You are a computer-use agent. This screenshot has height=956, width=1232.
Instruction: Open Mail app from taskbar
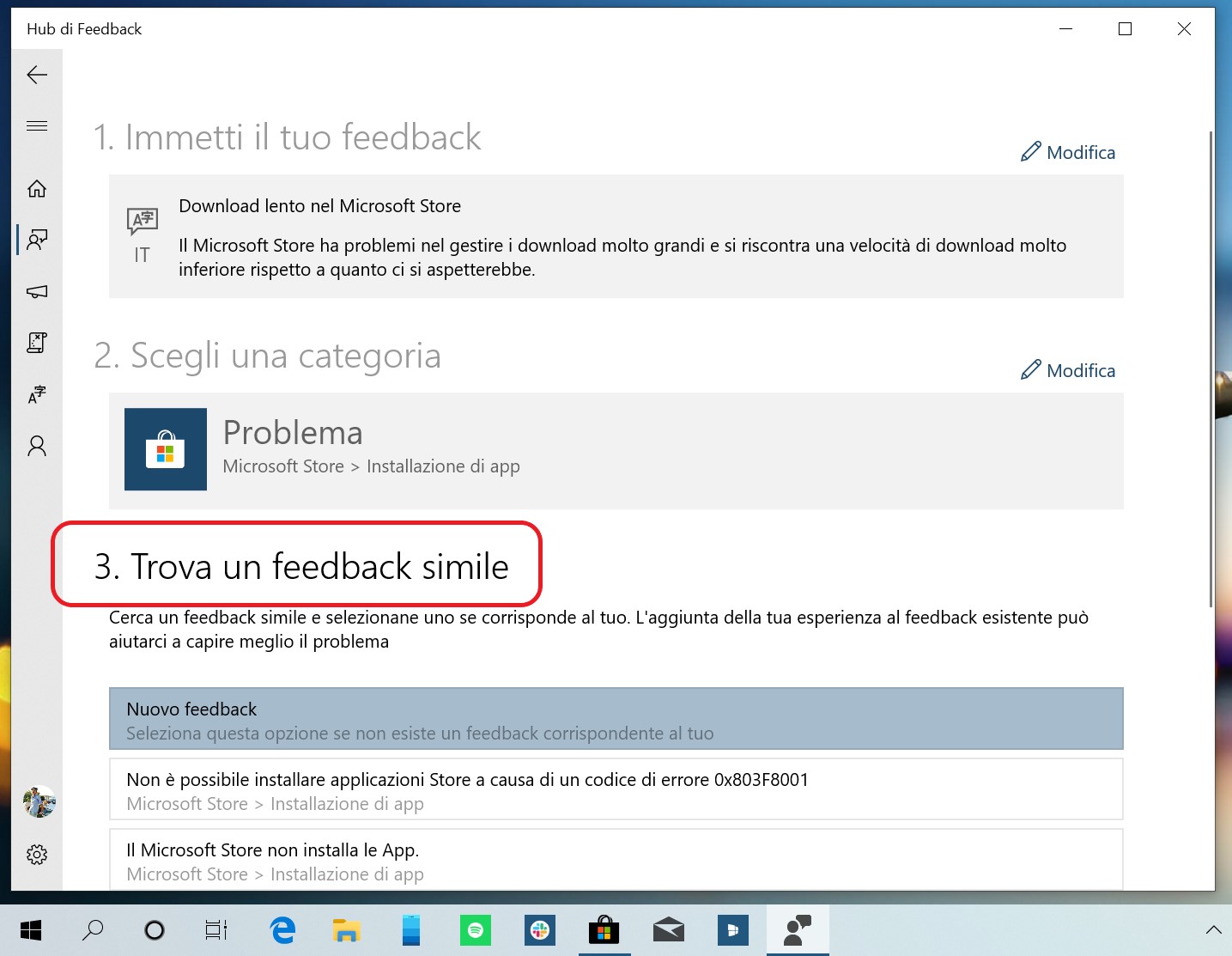click(x=669, y=930)
